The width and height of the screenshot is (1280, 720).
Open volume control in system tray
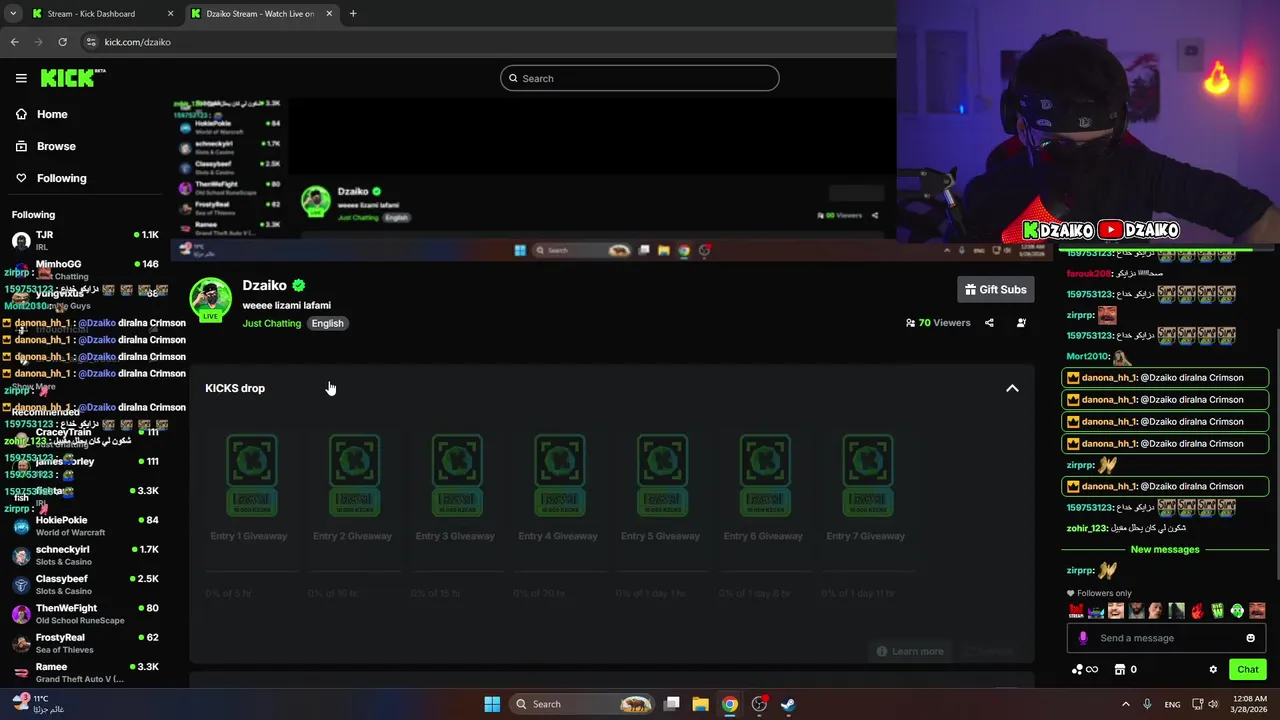[x=1213, y=704]
